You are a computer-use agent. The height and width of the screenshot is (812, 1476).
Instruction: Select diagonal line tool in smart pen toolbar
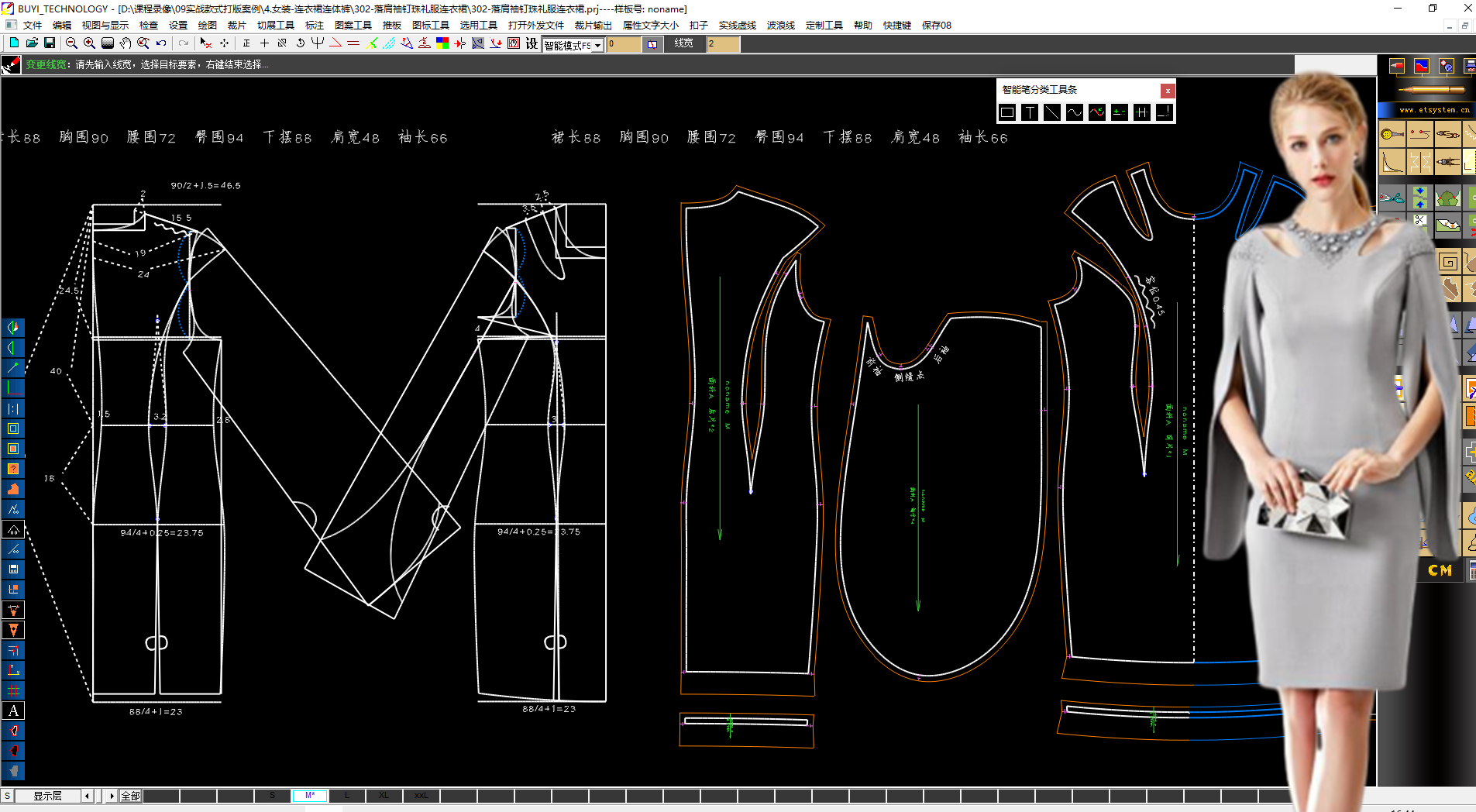point(1052,112)
